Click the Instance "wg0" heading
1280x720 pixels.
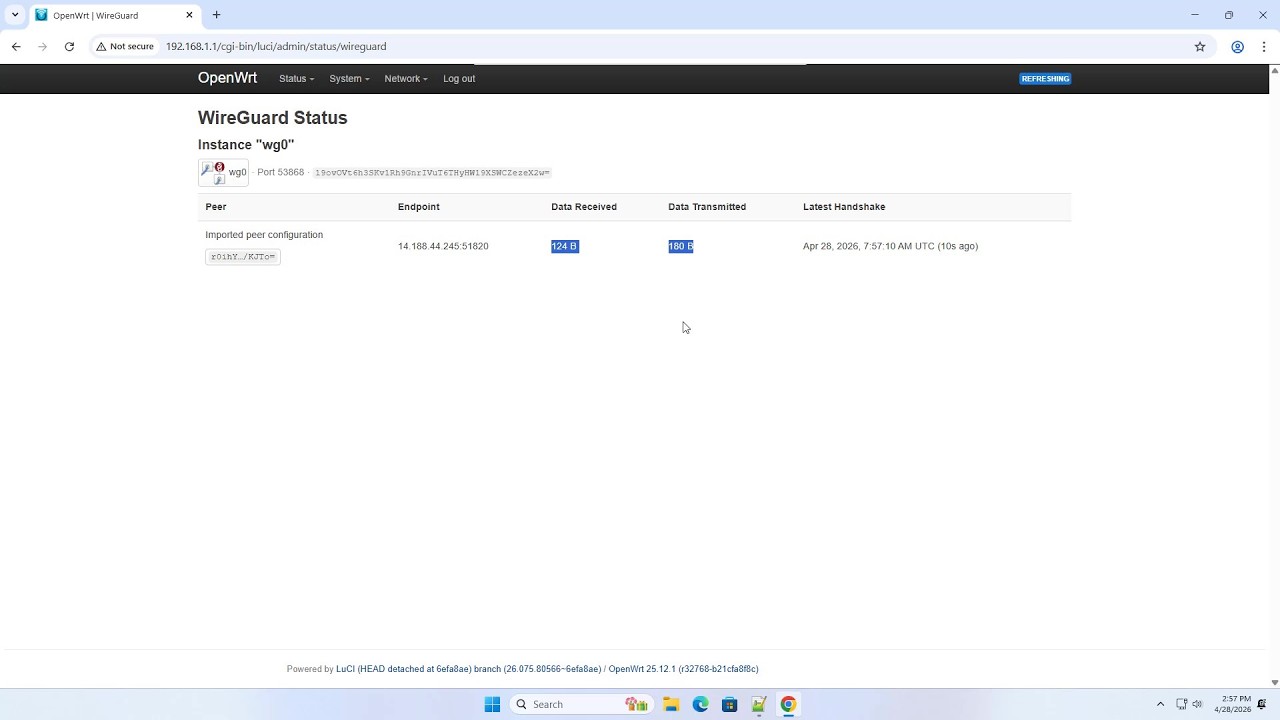tap(246, 144)
